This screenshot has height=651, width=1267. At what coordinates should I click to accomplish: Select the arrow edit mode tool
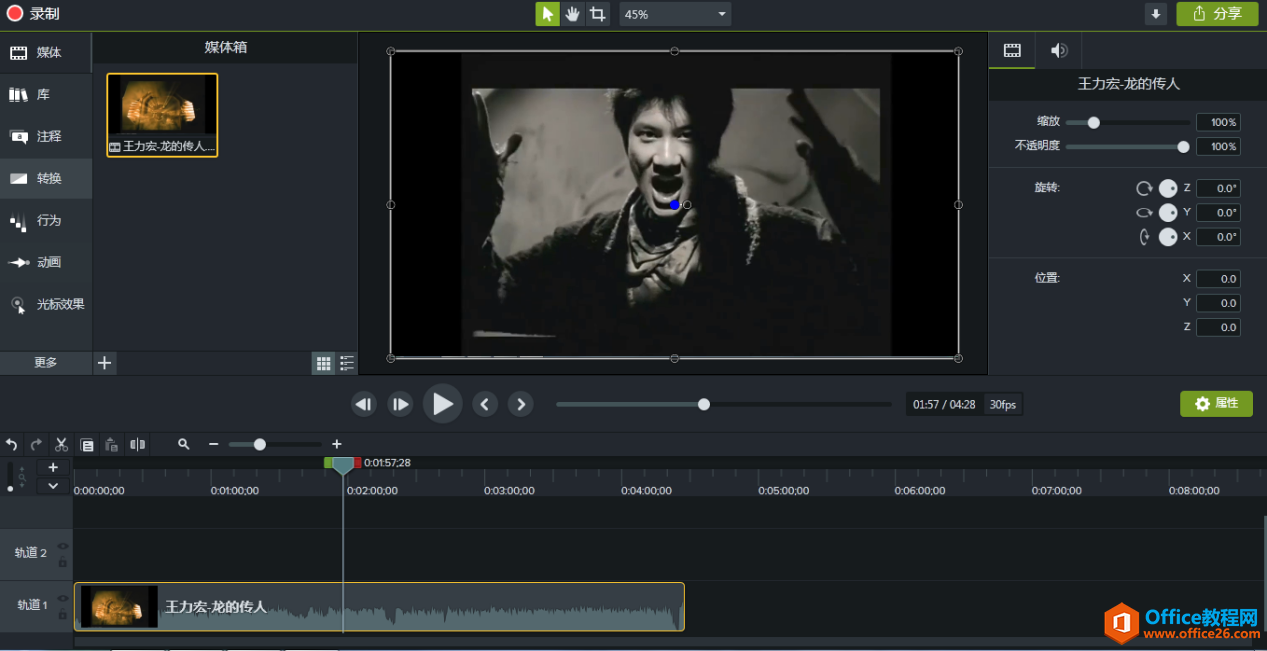coord(547,14)
